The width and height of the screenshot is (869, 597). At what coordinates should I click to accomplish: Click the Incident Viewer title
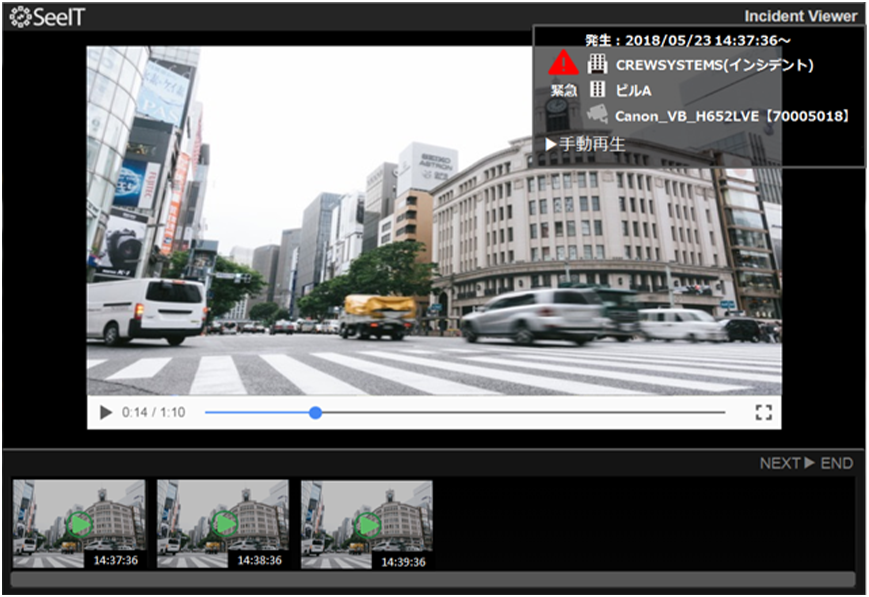pyautogui.click(x=800, y=16)
